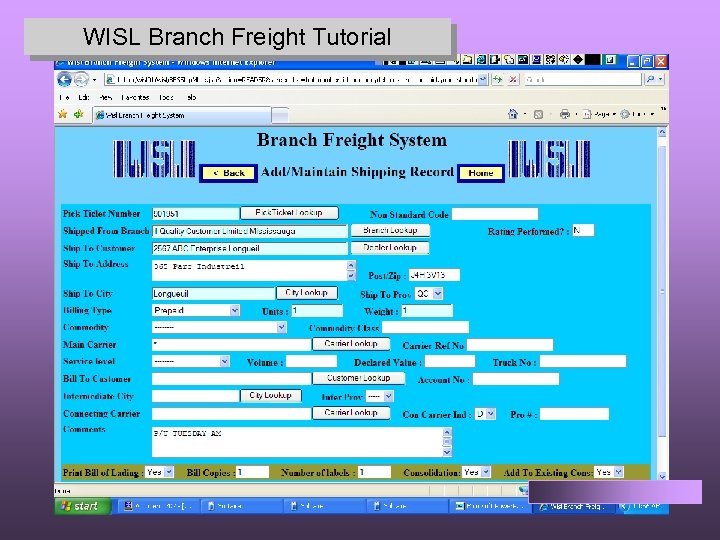The height and width of the screenshot is (540, 720).
Task: Click the Units field
Action: coord(317,311)
